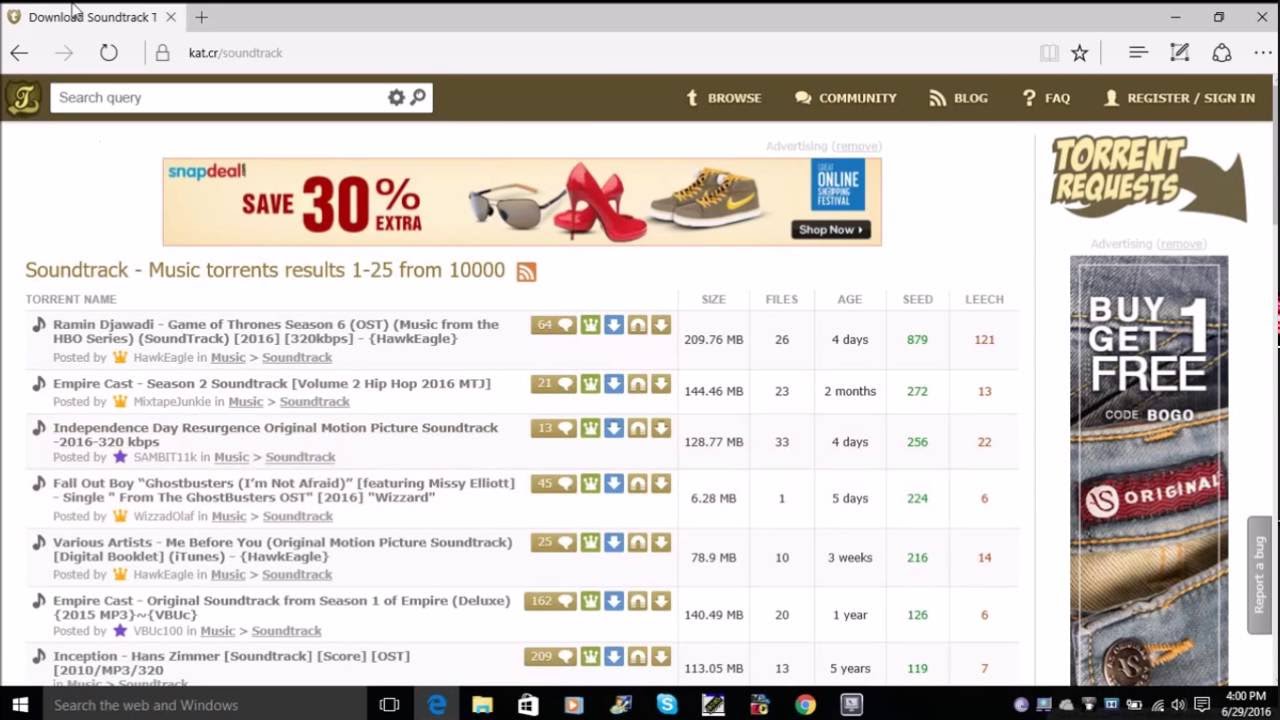Click the Buy 1 Get 1 Free jeans ad
This screenshot has width=1280, height=720.
click(x=1149, y=470)
